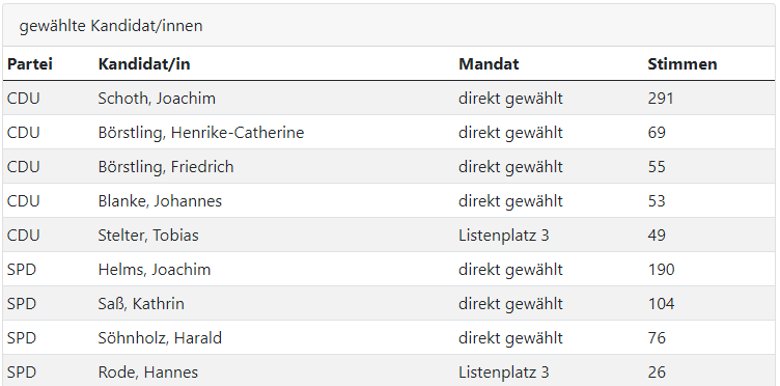Select the gewählte Kandidat/innen panel heading
This screenshot has height=386, width=780.
point(111,26)
